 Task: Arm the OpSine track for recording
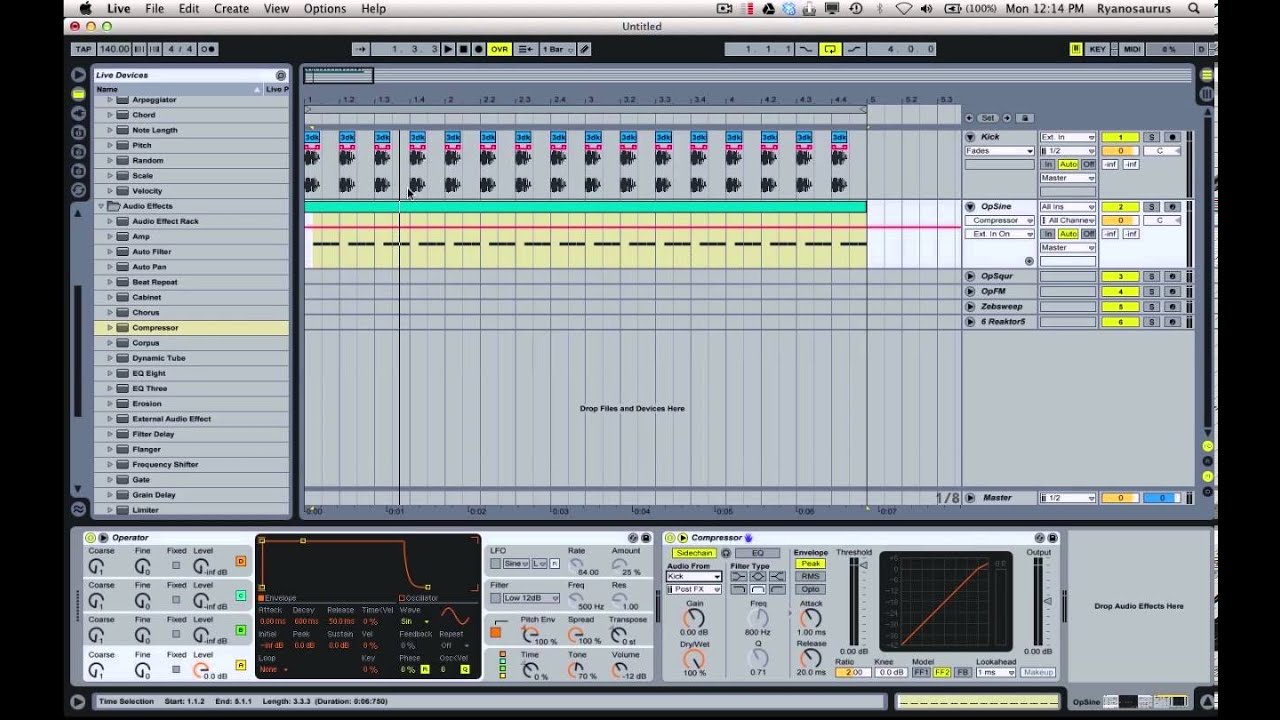point(1172,207)
